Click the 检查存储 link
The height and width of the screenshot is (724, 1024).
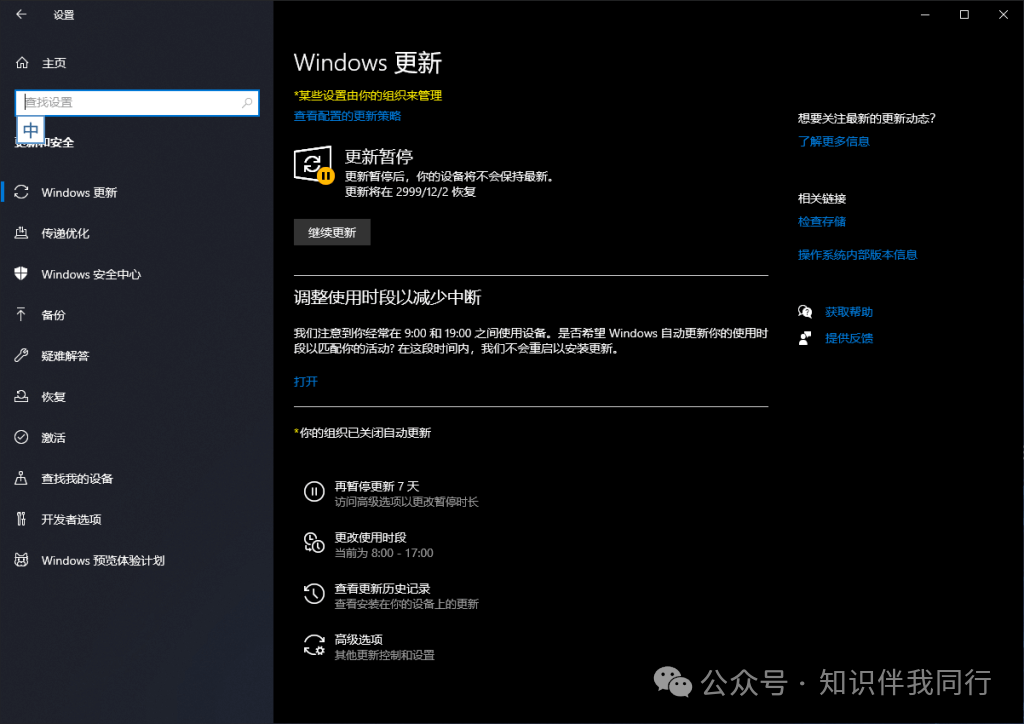pos(822,221)
